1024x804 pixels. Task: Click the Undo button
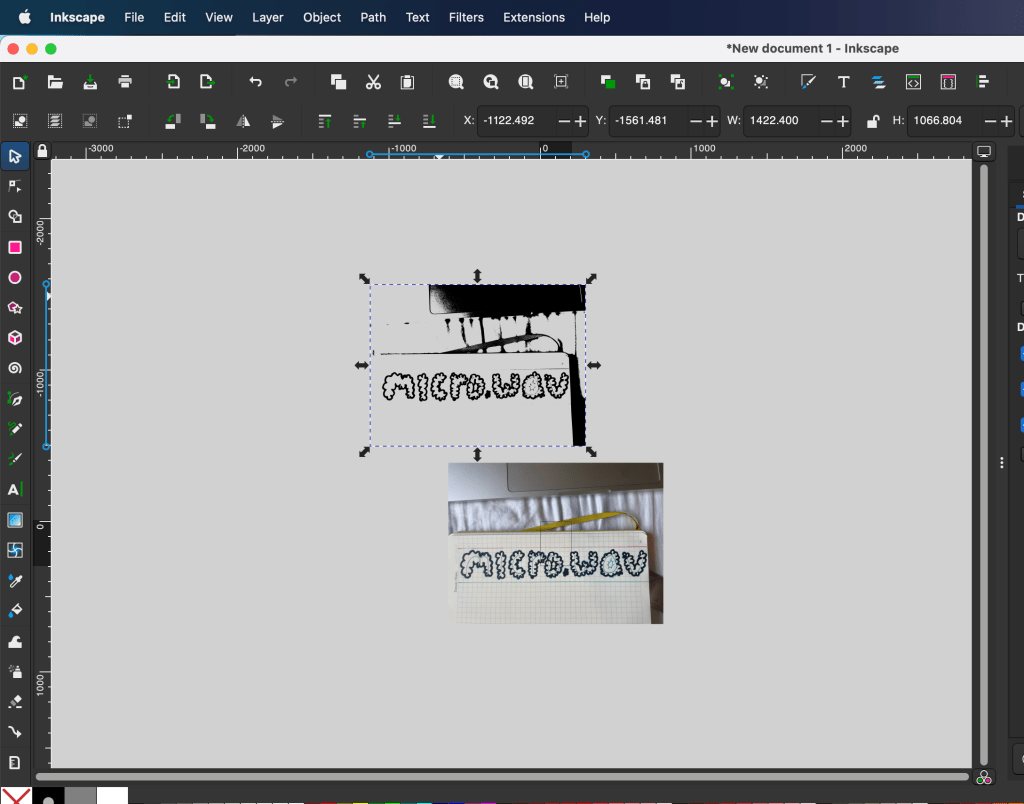256,82
